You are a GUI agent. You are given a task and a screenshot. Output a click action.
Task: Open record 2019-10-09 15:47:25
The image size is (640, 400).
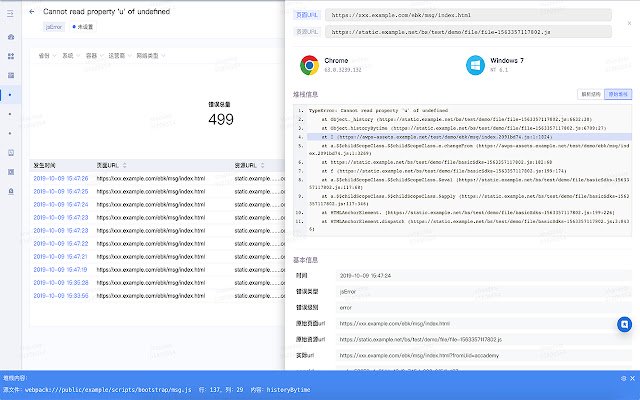click(61, 191)
